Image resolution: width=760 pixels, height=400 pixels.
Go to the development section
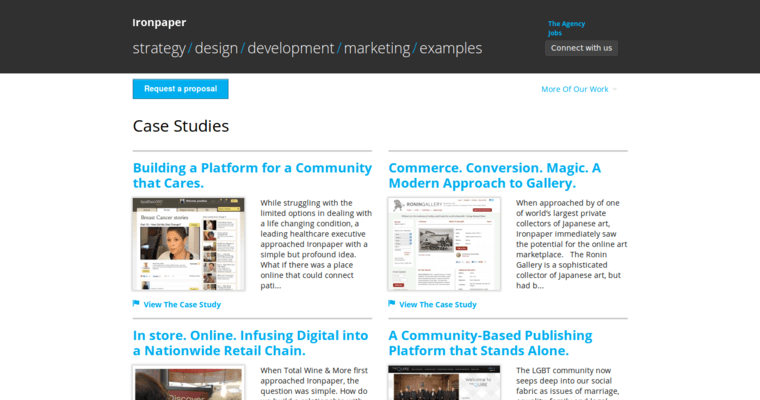click(x=290, y=48)
